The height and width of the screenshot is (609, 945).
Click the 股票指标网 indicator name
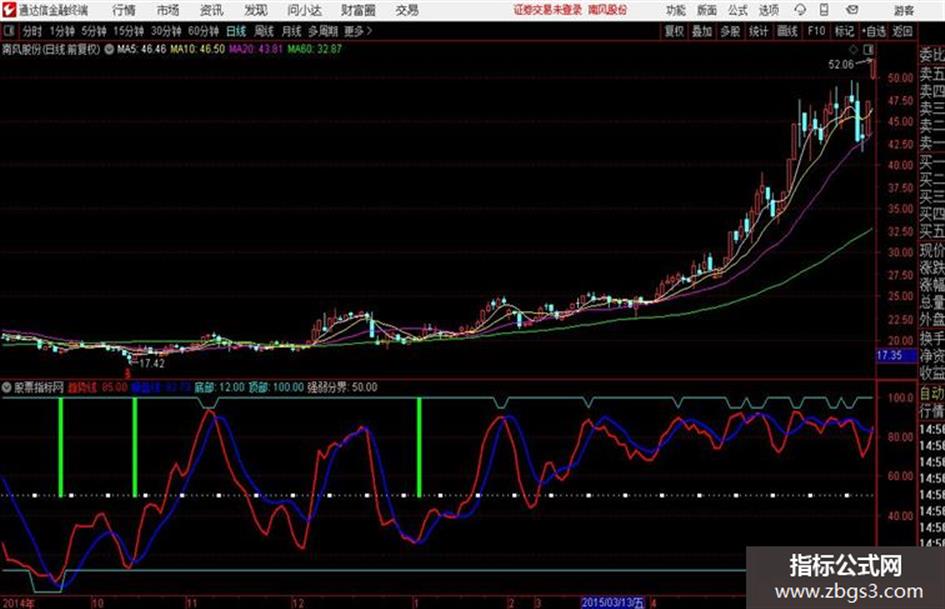39,387
